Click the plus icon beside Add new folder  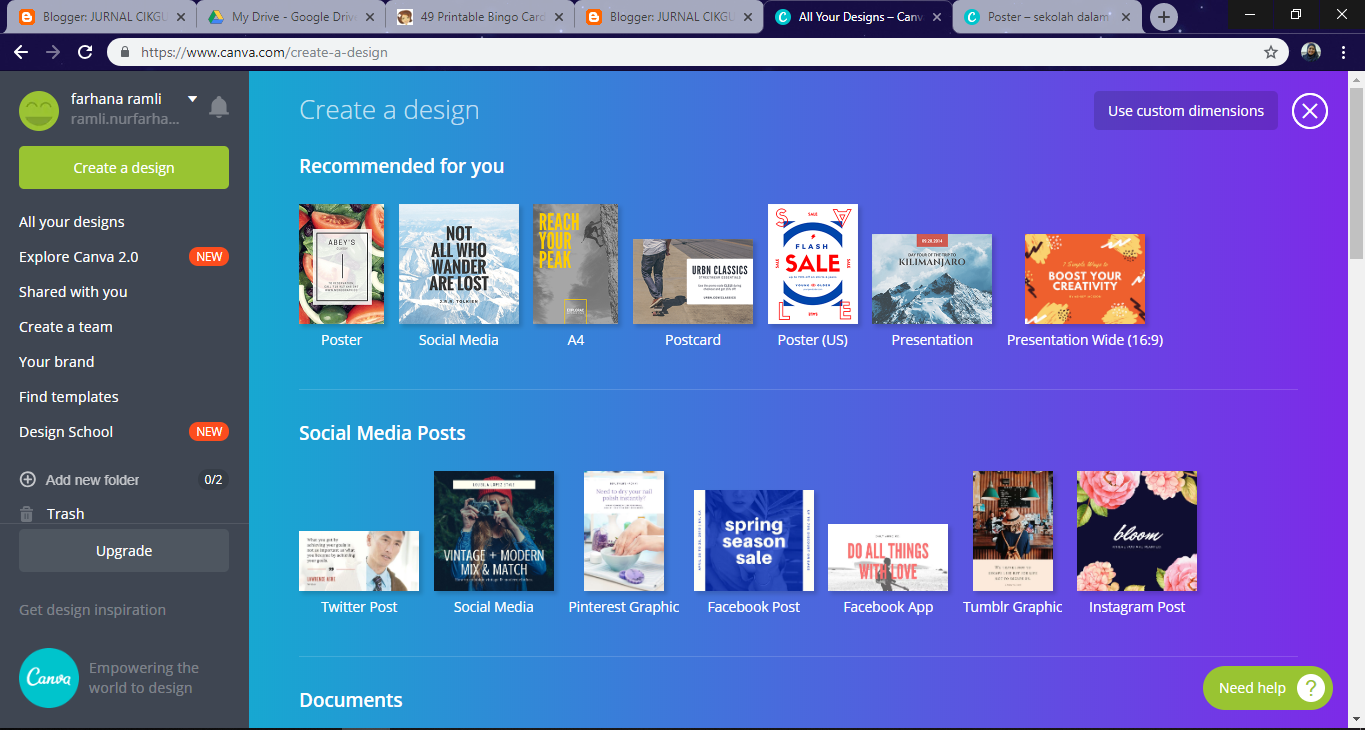28,480
